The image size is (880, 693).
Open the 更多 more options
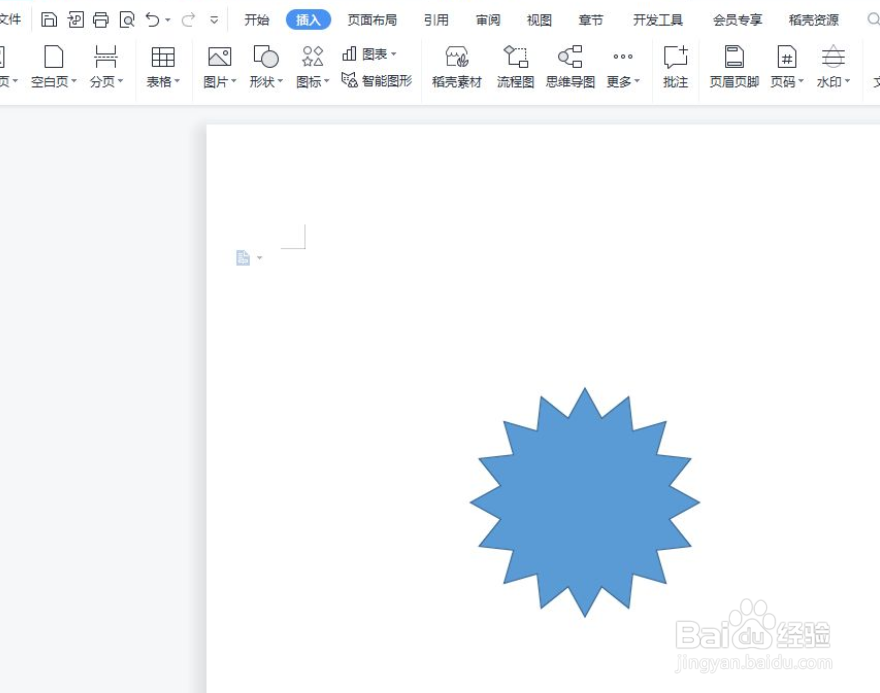(x=623, y=67)
